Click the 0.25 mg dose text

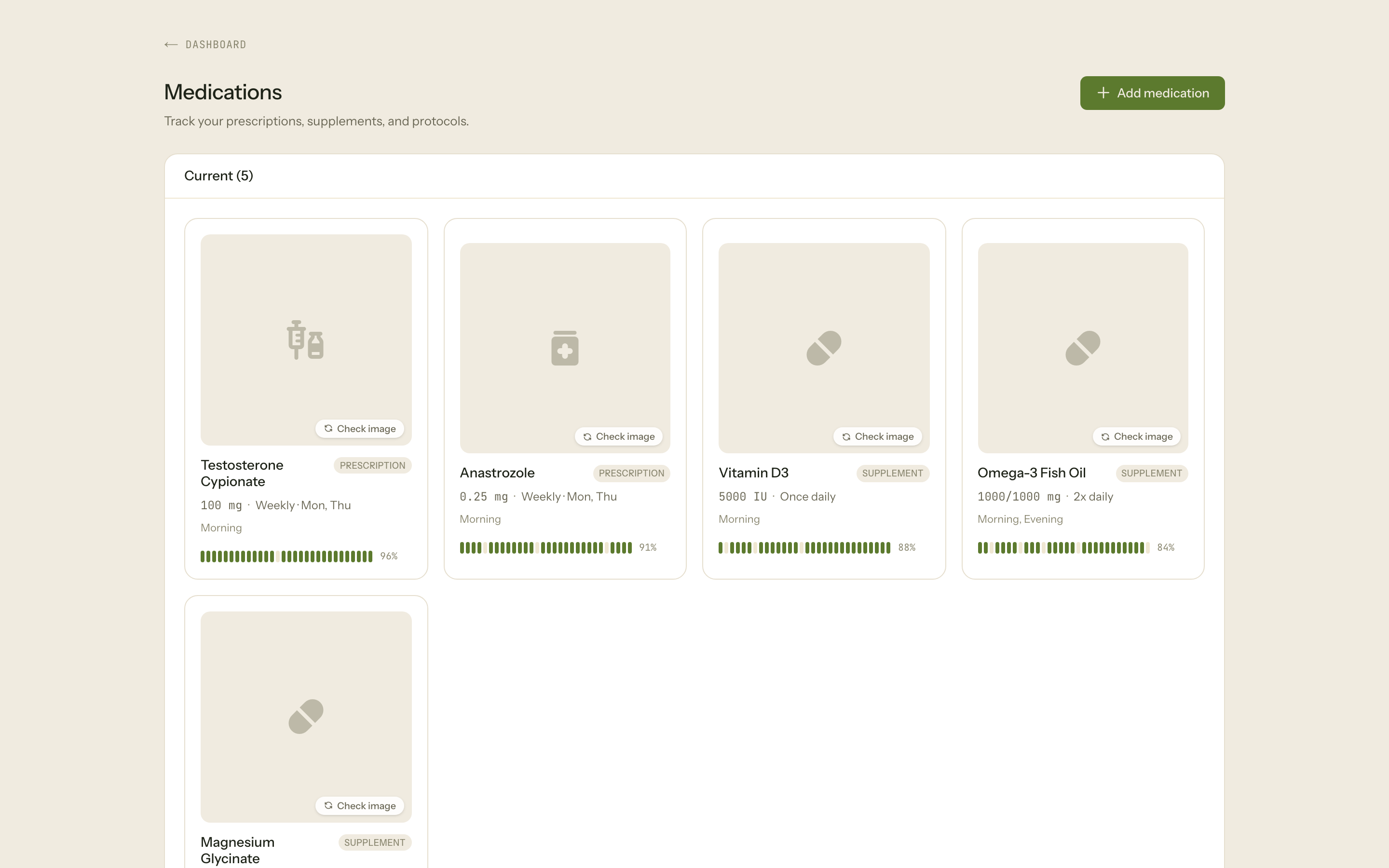[x=484, y=497]
